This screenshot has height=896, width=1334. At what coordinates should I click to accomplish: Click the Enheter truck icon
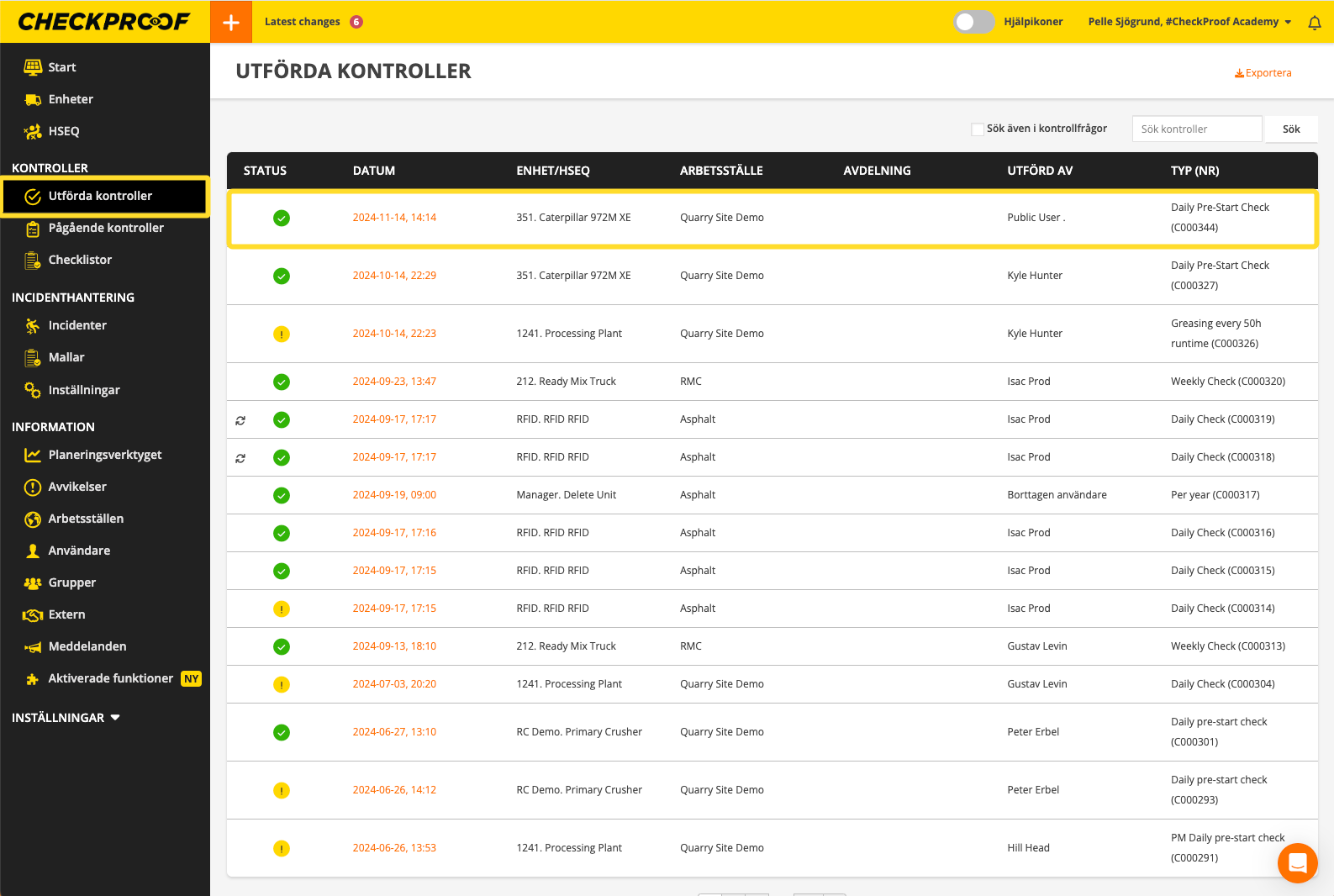33,99
